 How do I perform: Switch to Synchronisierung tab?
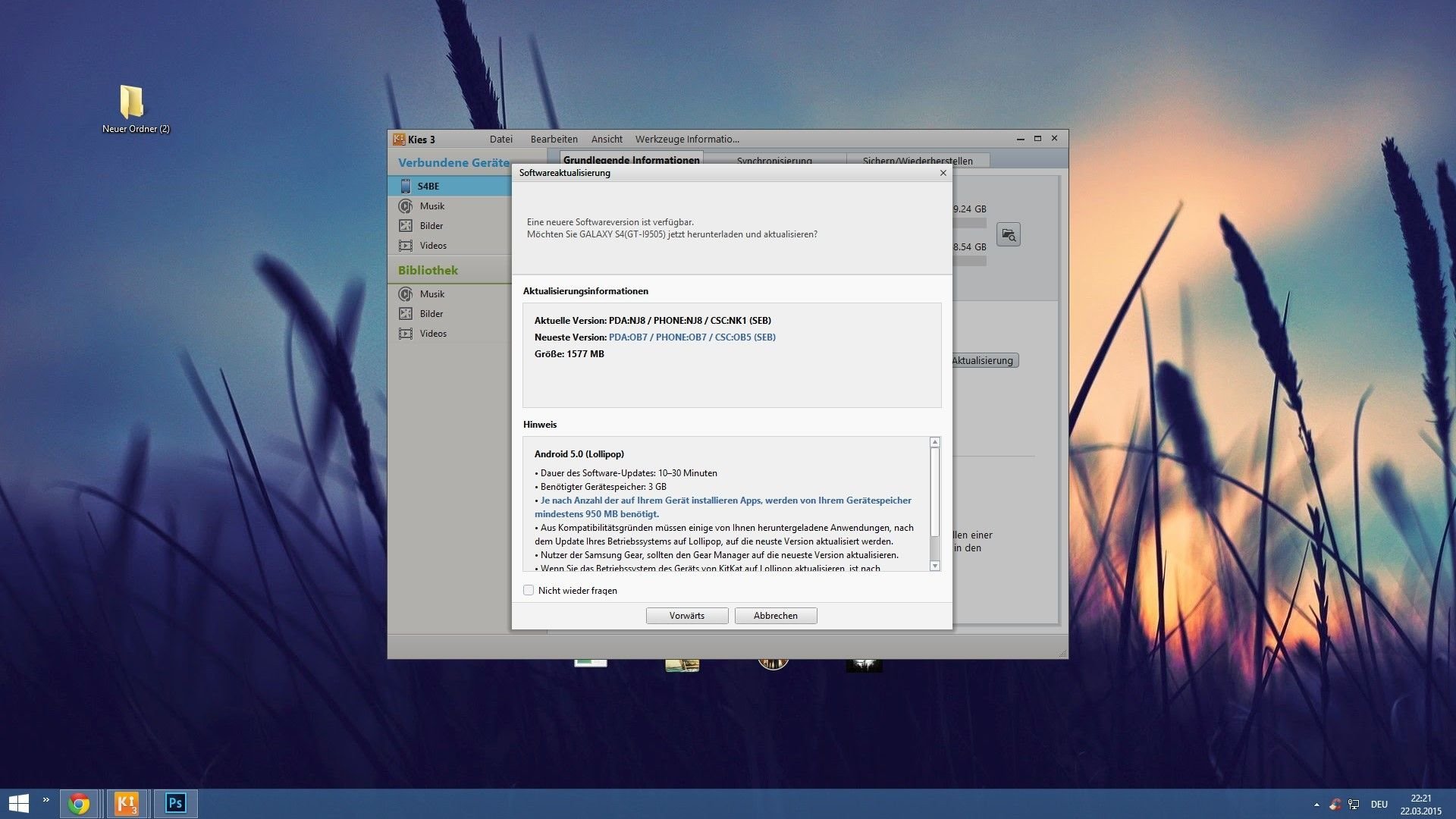(774, 160)
